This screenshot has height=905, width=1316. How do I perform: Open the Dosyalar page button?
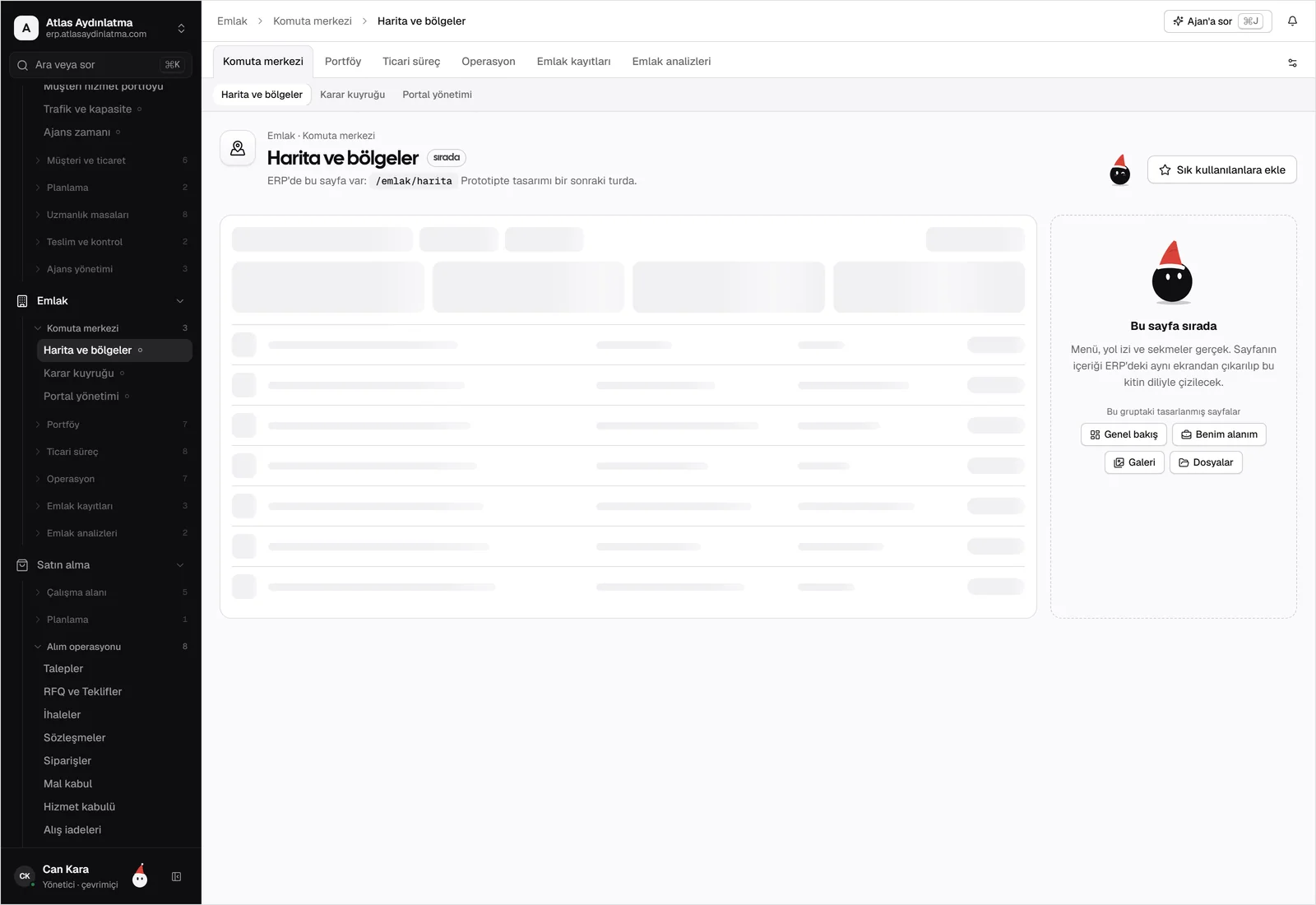click(x=1206, y=462)
